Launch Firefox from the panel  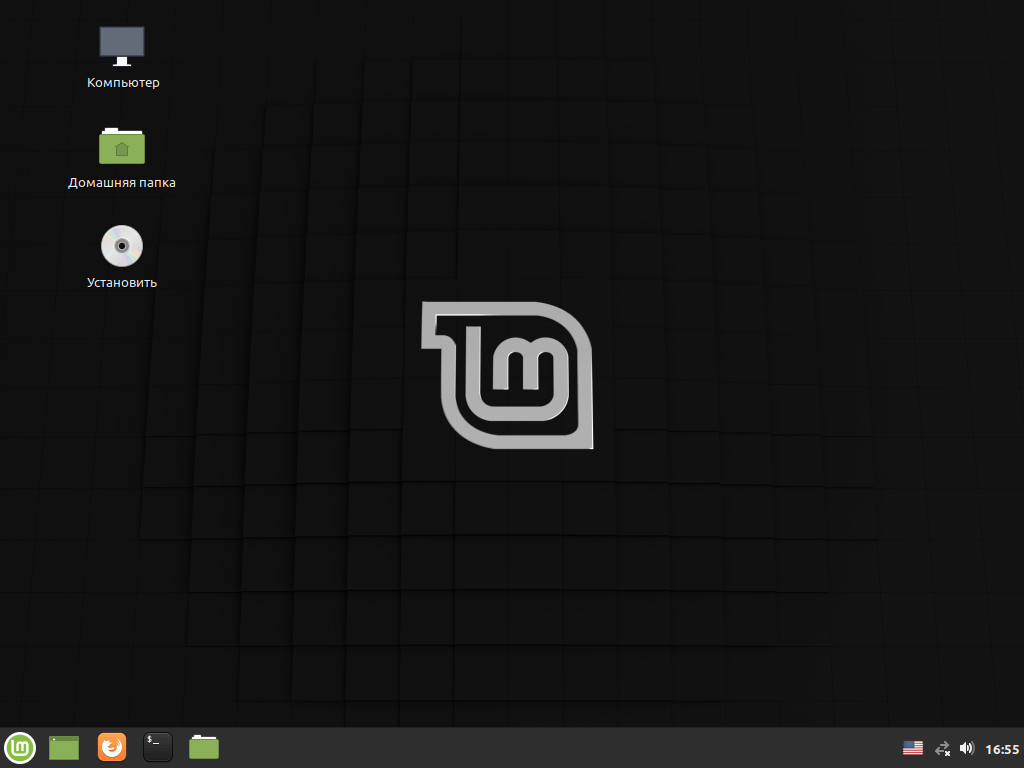(112, 747)
